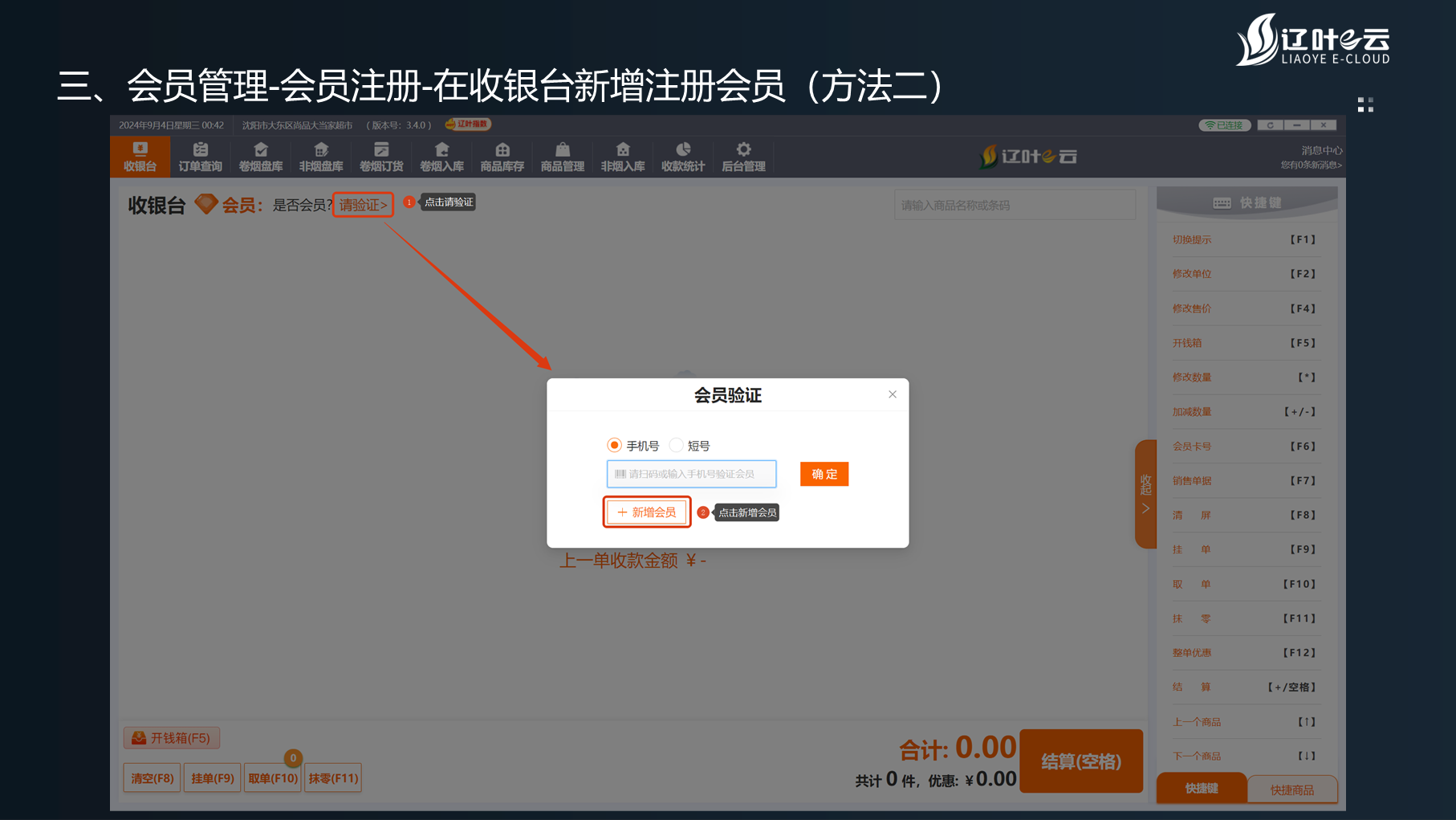The height and width of the screenshot is (820, 1456).
Task: Click the 已连接 connection status indicator
Action: pos(1224,124)
